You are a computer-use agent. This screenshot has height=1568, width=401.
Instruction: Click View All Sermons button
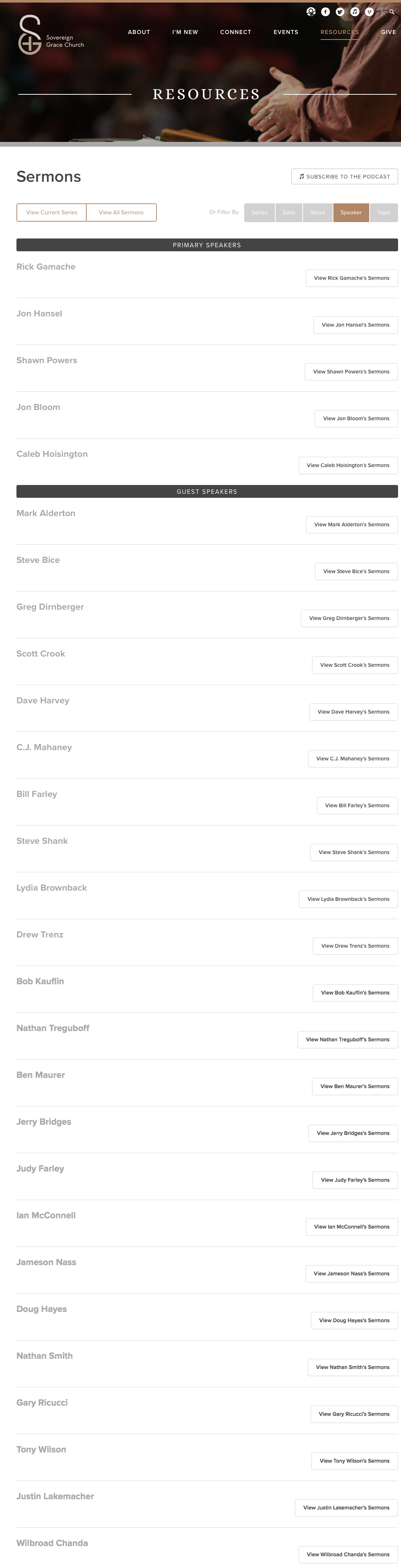121,213
